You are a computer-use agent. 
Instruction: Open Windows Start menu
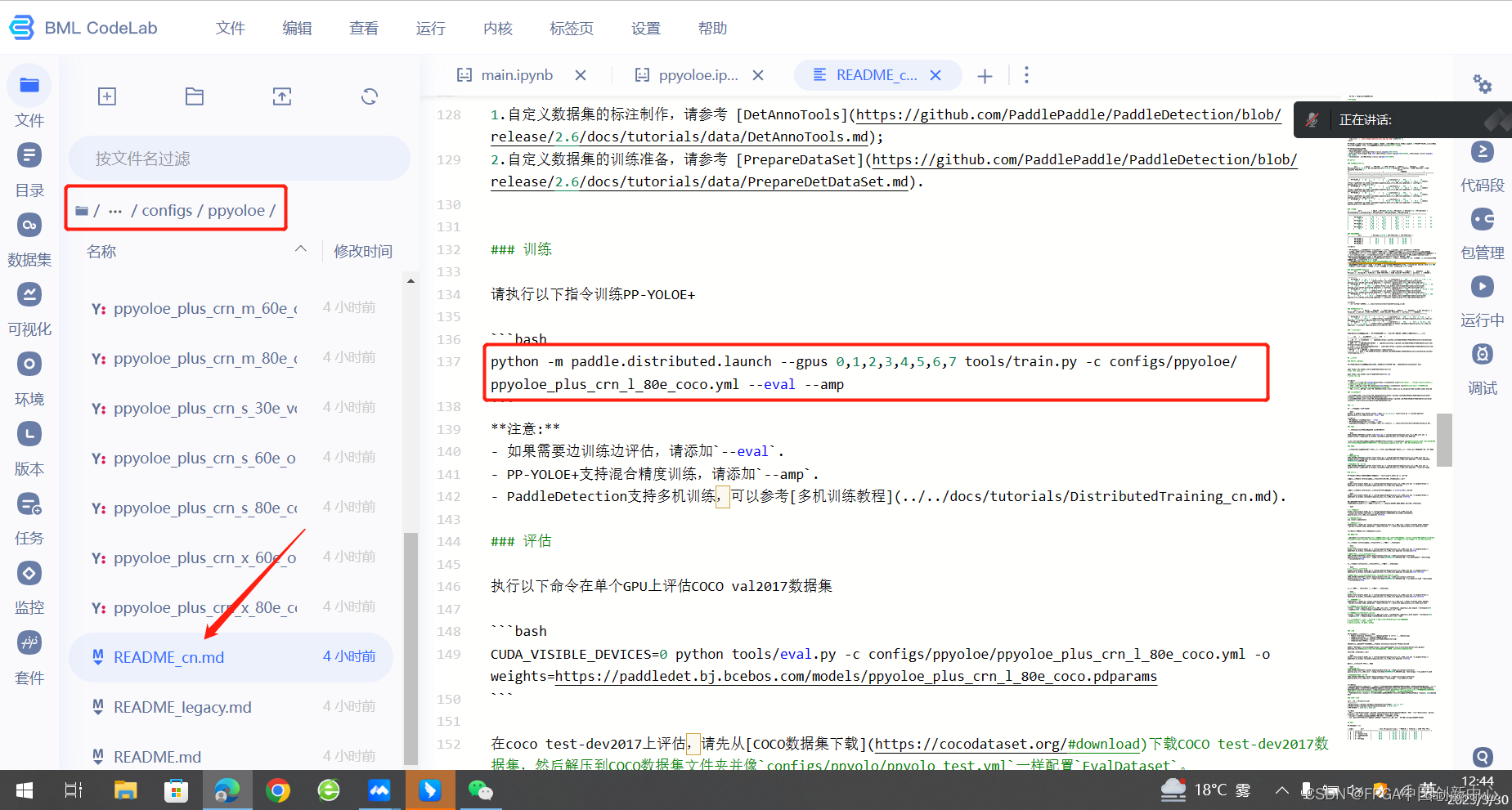click(x=25, y=790)
